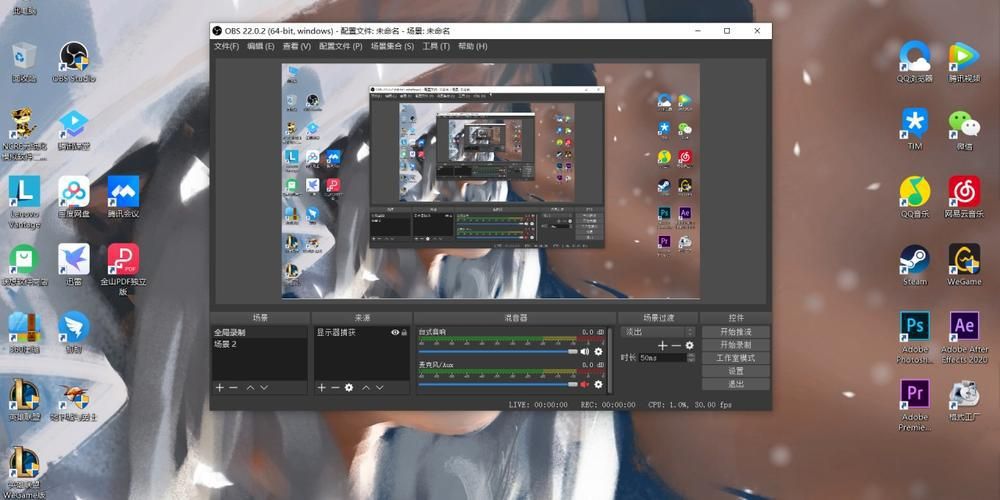The width and height of the screenshot is (1000, 500).
Task: Move the scene down with the arrow
Action: 264,387
